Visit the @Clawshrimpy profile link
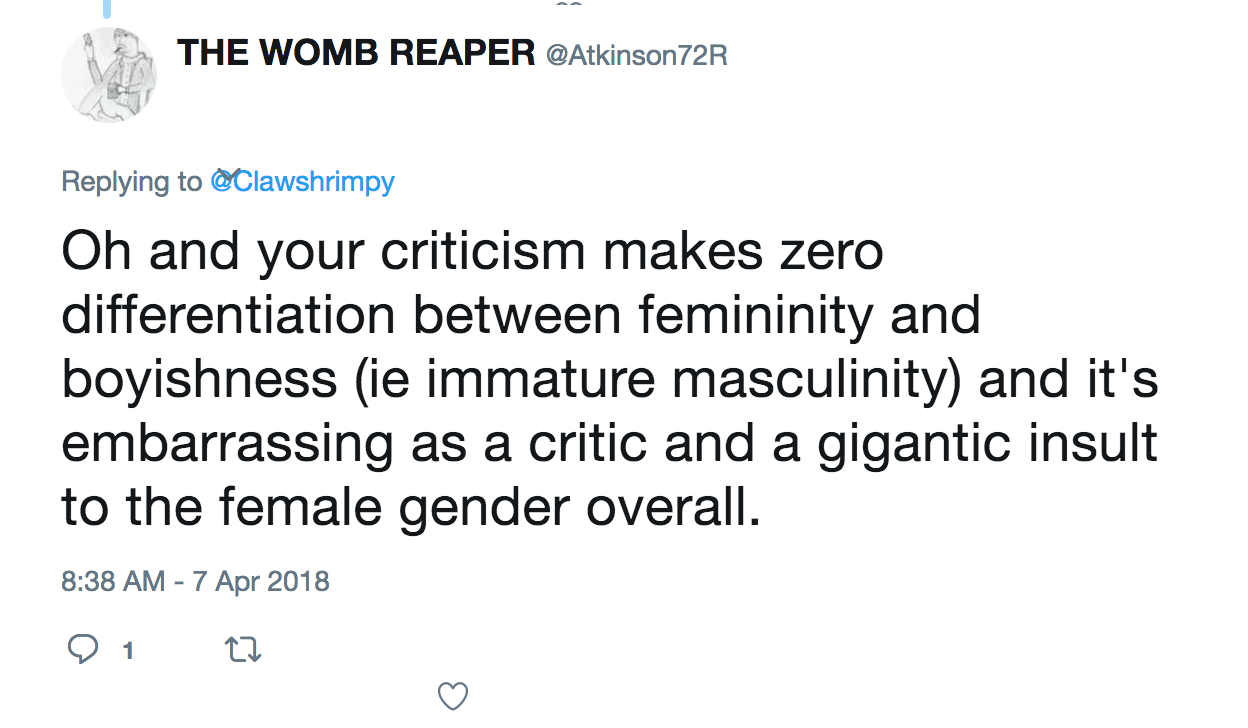Viewport: 1248px width, 728px height. click(x=303, y=182)
